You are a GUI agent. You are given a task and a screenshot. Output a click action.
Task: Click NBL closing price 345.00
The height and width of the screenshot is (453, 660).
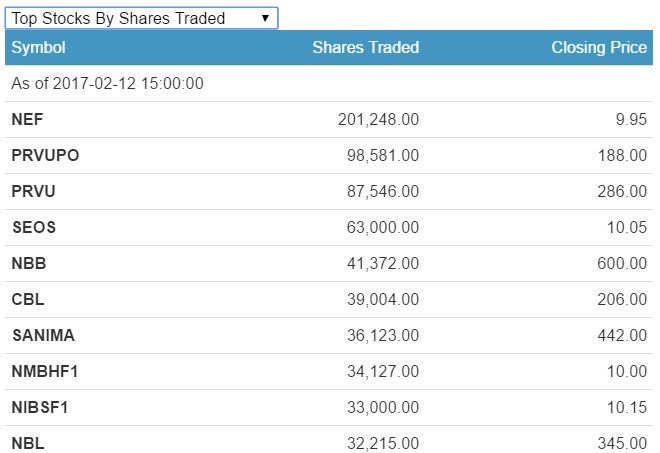(622, 443)
